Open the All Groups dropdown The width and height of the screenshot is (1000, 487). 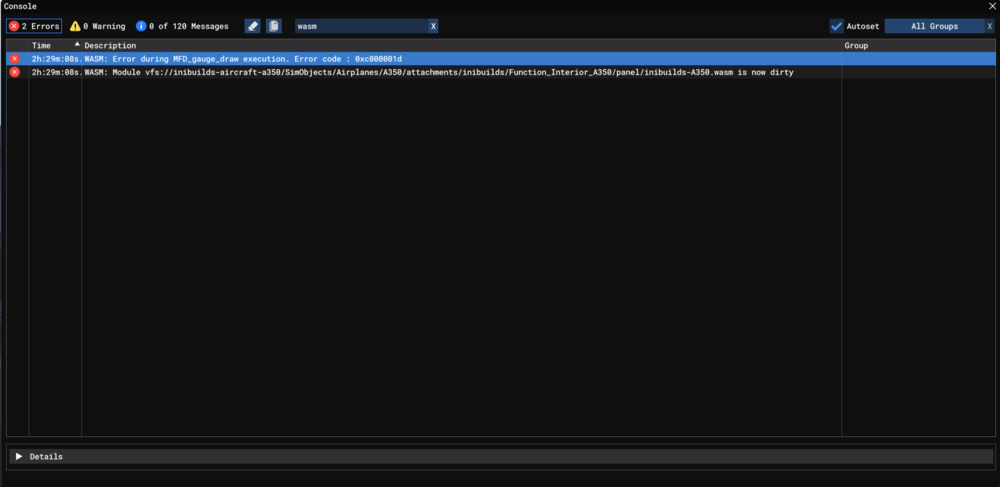[934, 26]
